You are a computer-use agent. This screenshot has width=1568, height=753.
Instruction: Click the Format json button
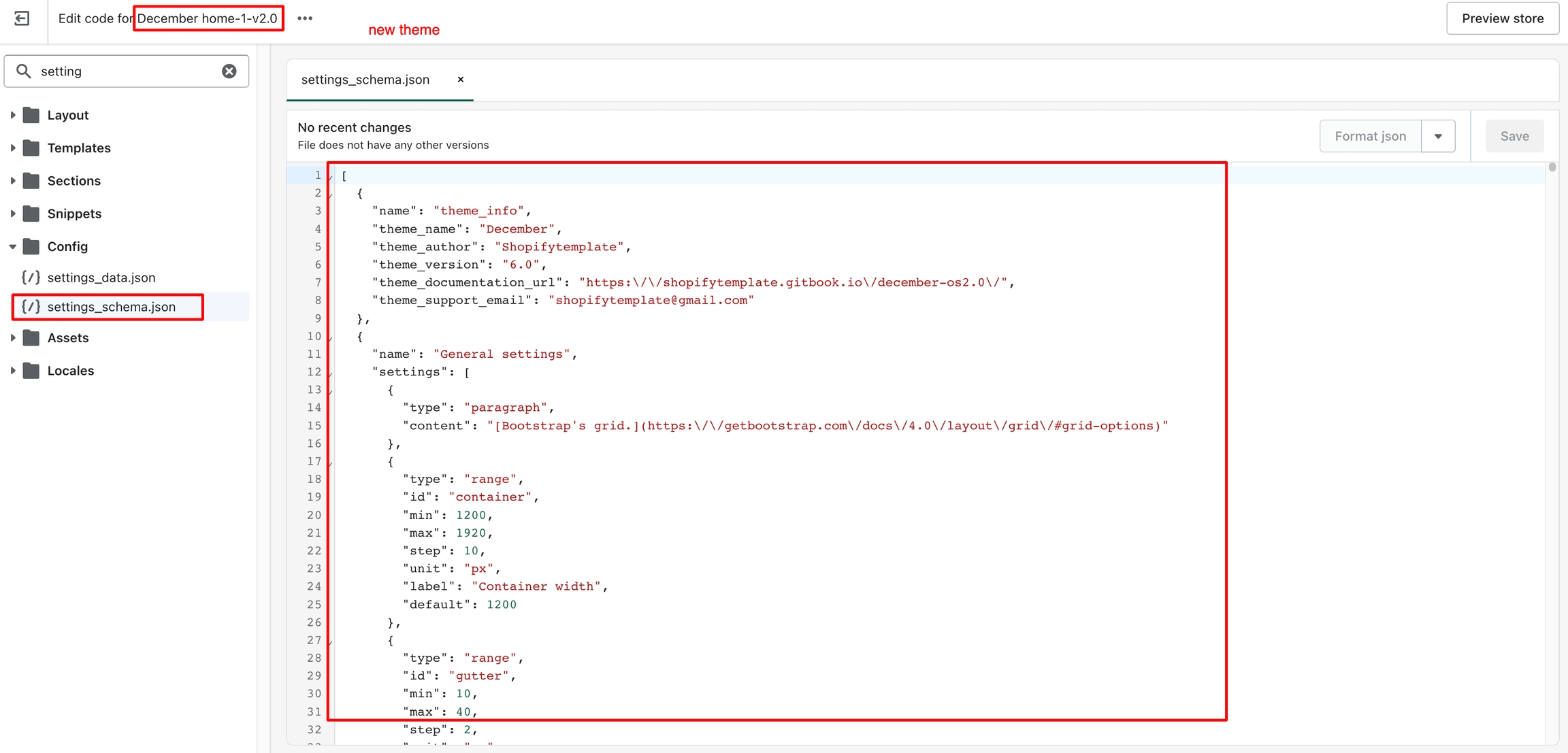click(x=1370, y=136)
